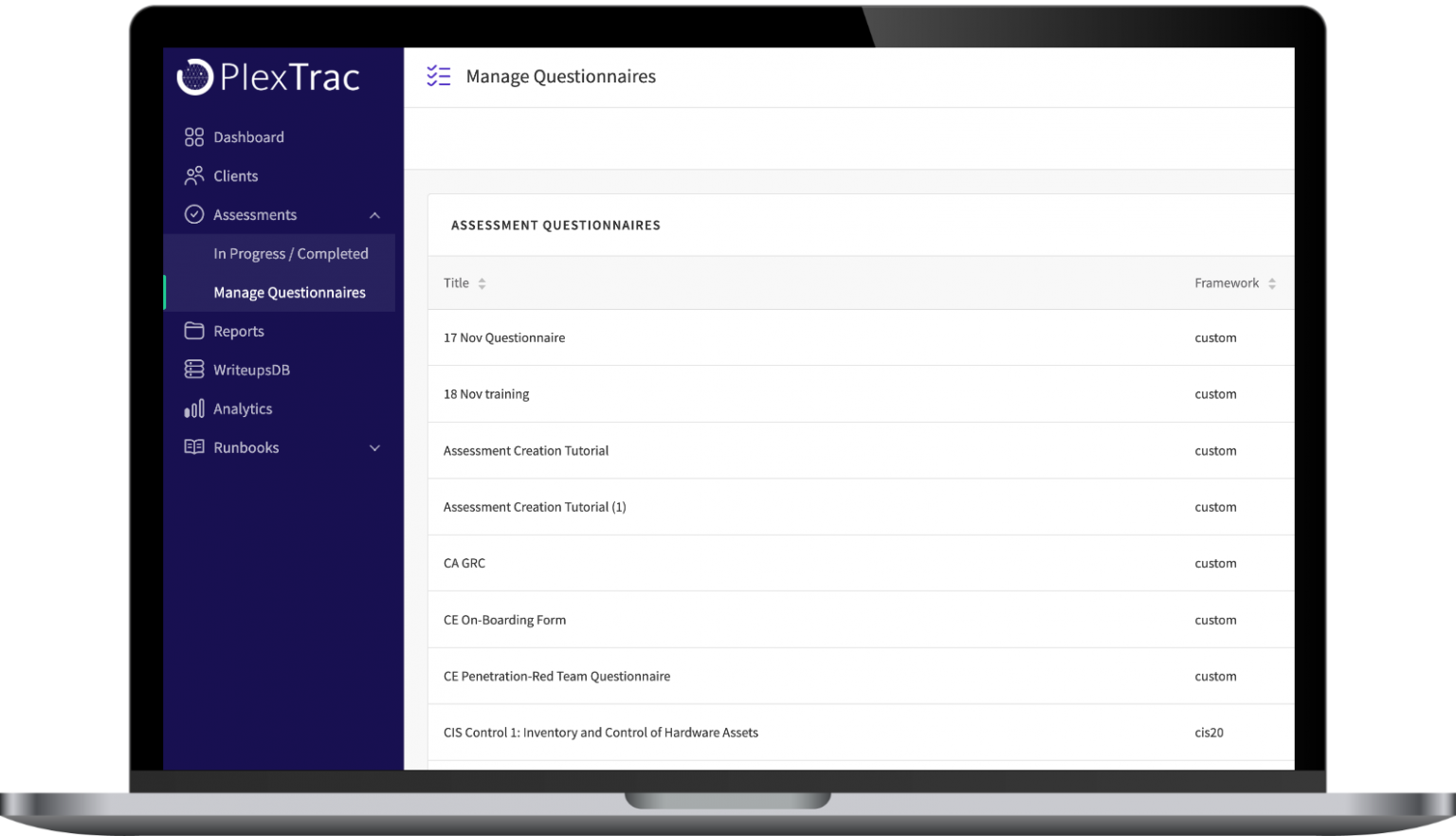Select Manage Questionnaires in the sidebar

[x=289, y=292]
